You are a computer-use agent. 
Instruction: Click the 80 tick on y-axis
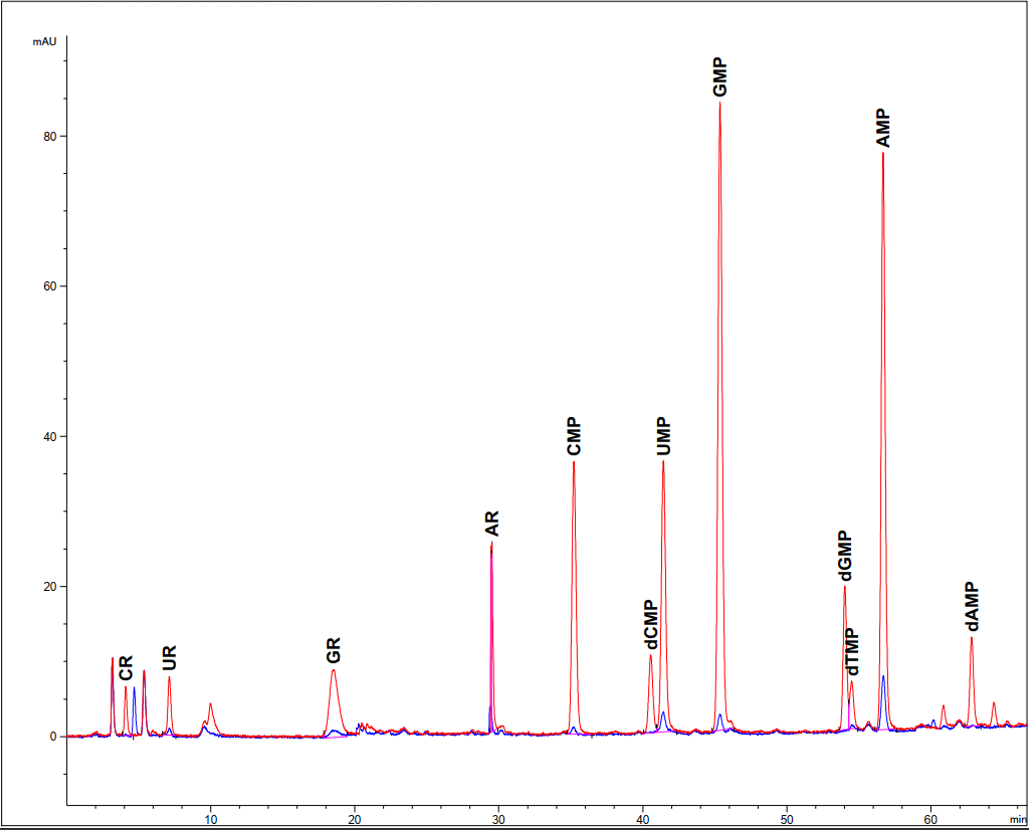[x=47, y=136]
